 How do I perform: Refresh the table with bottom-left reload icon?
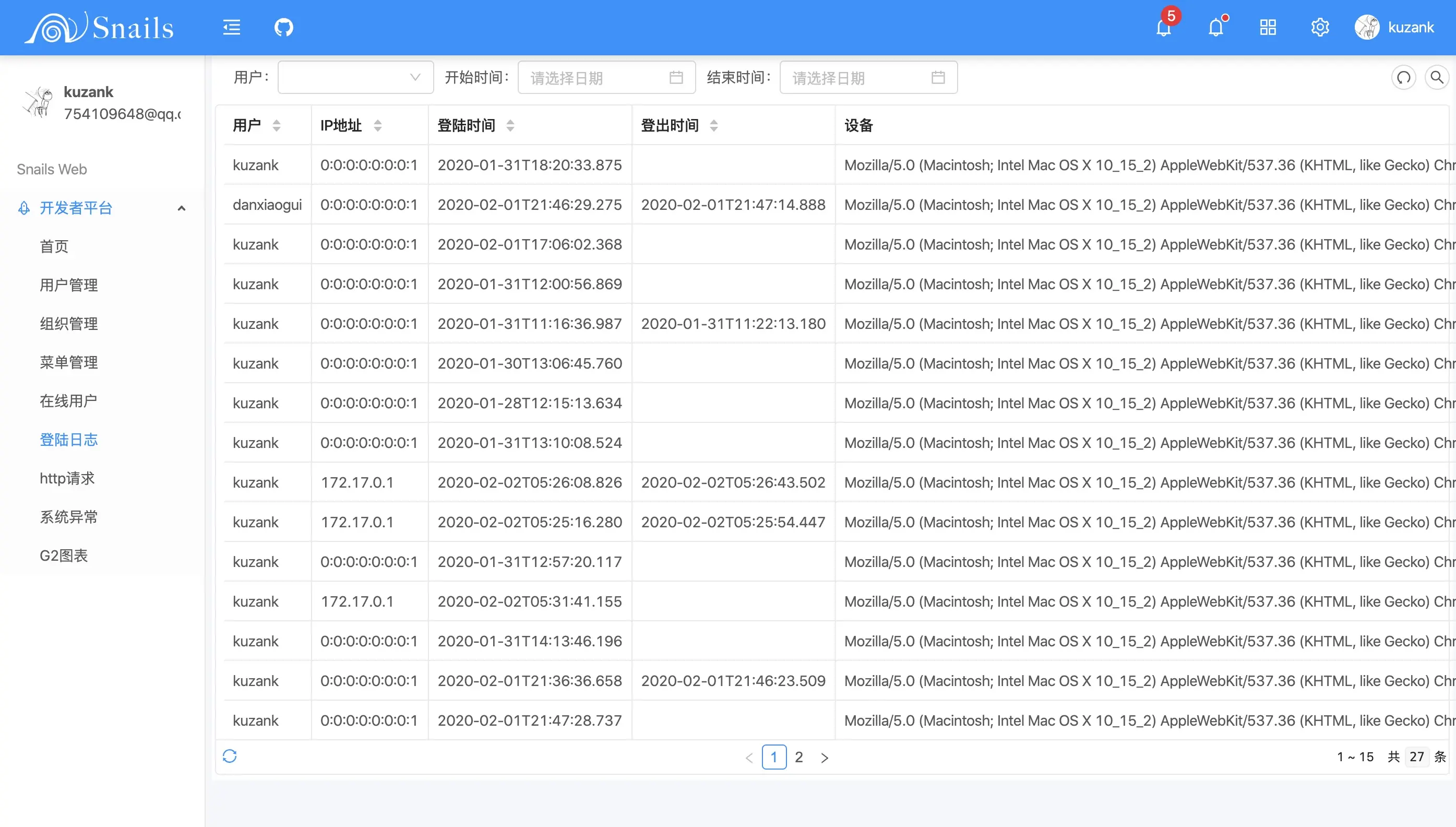coord(229,756)
